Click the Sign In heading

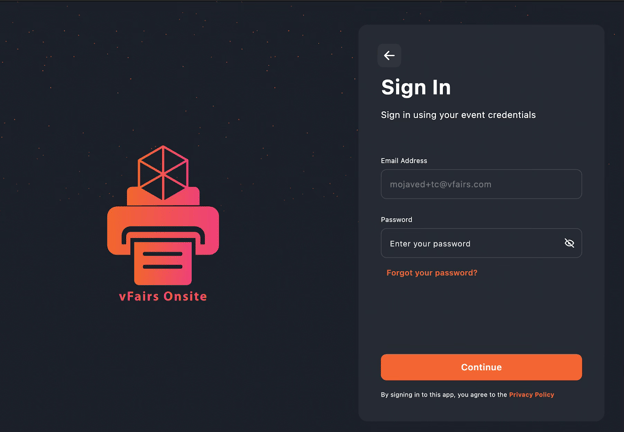coord(416,87)
